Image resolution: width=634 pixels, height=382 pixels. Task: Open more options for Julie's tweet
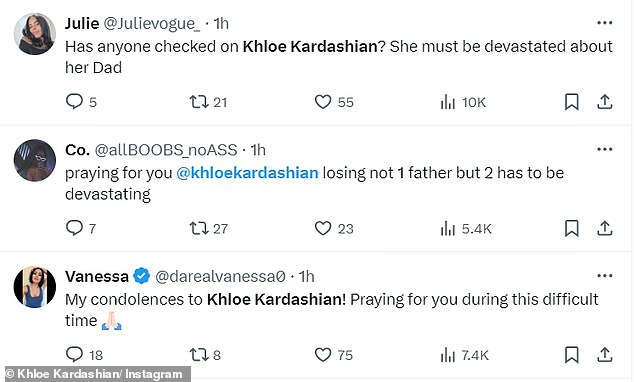click(x=604, y=23)
